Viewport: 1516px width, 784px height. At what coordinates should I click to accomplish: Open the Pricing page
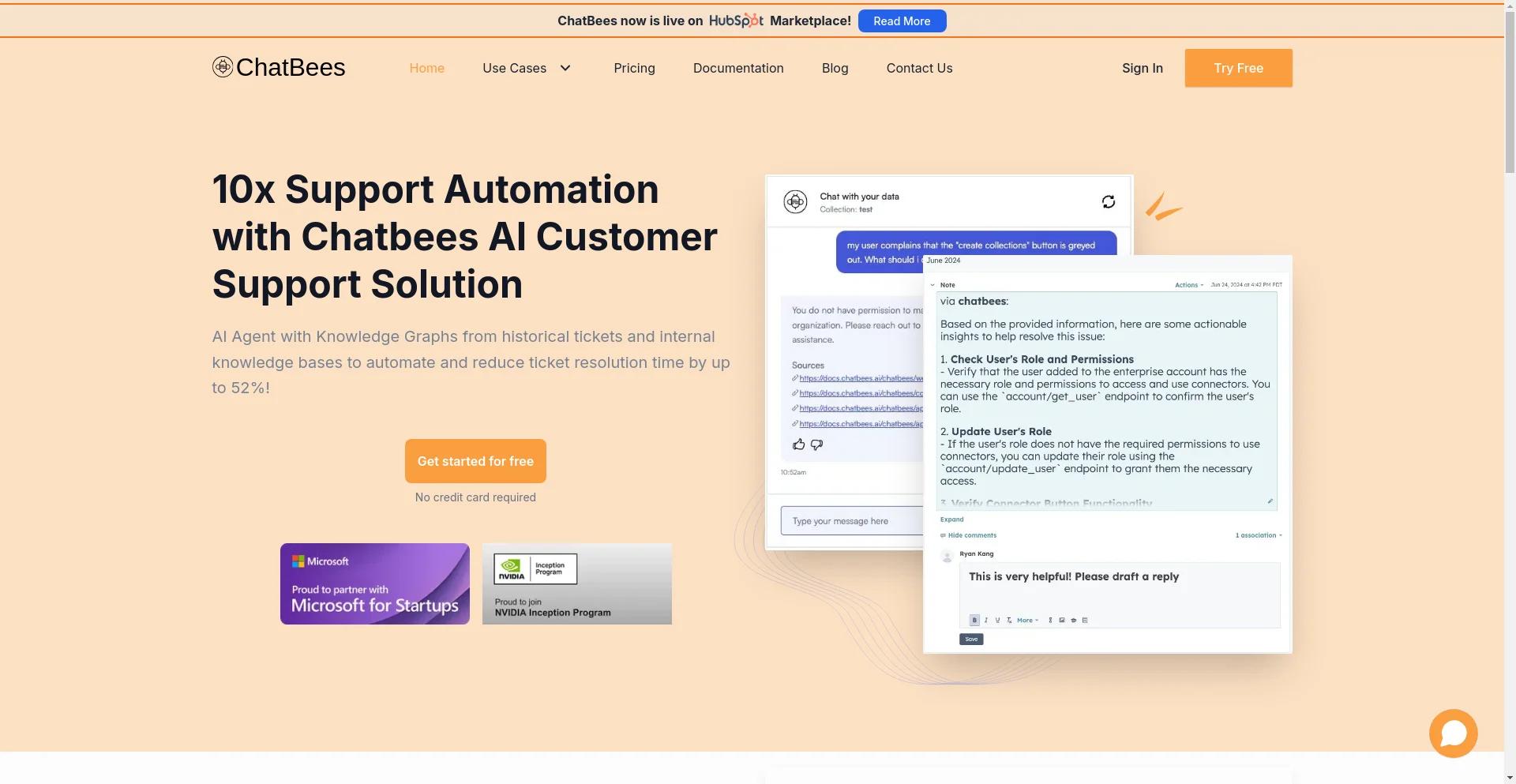click(634, 68)
